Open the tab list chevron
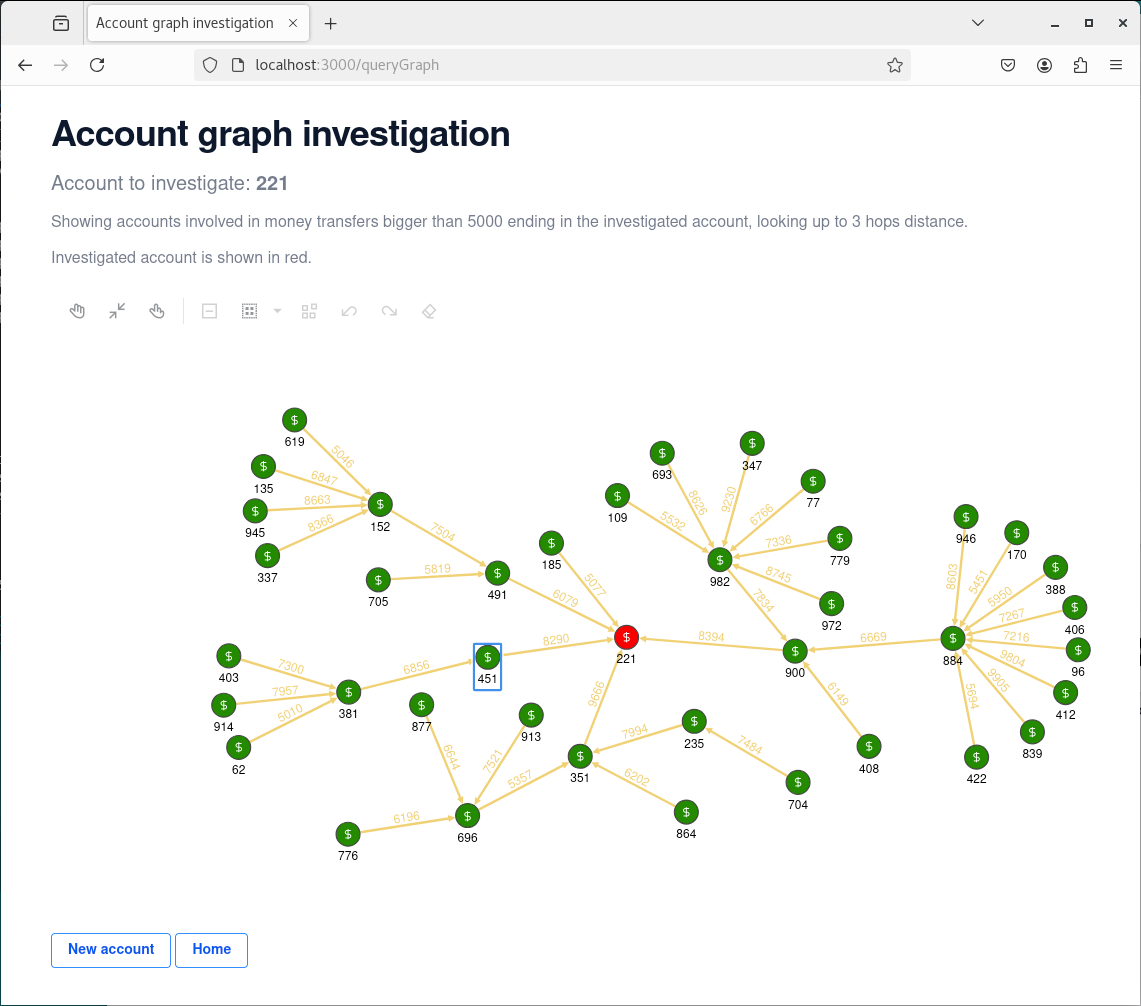This screenshot has height=1006, width=1141. point(977,22)
